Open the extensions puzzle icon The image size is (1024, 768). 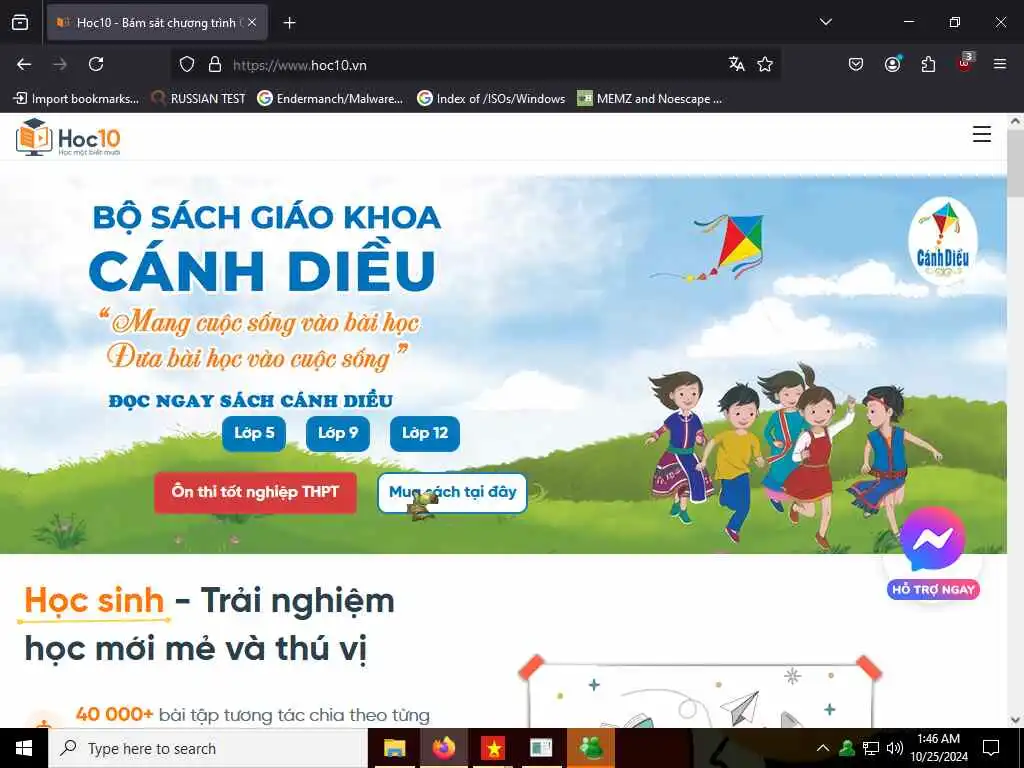(928, 64)
